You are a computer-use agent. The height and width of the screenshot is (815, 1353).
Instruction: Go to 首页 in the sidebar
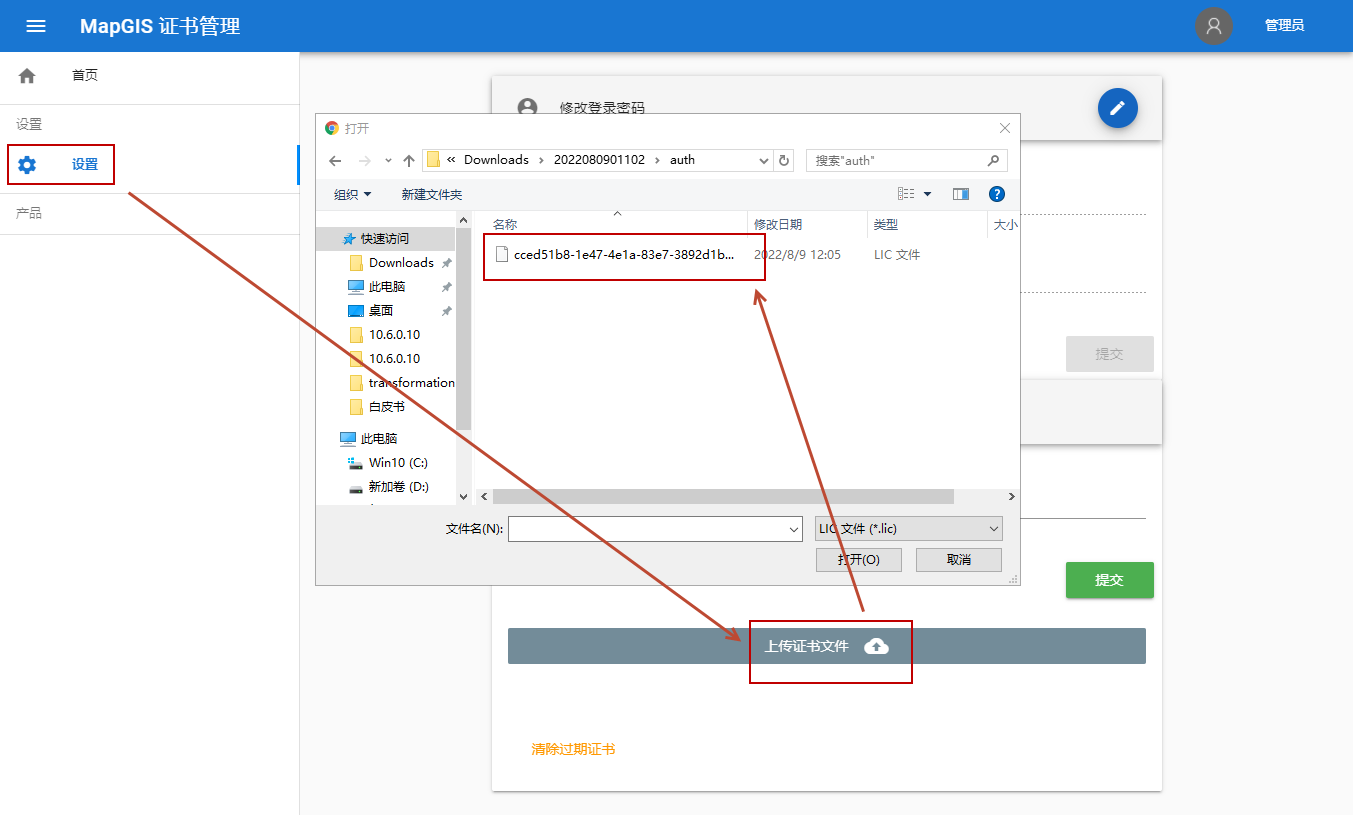85,76
